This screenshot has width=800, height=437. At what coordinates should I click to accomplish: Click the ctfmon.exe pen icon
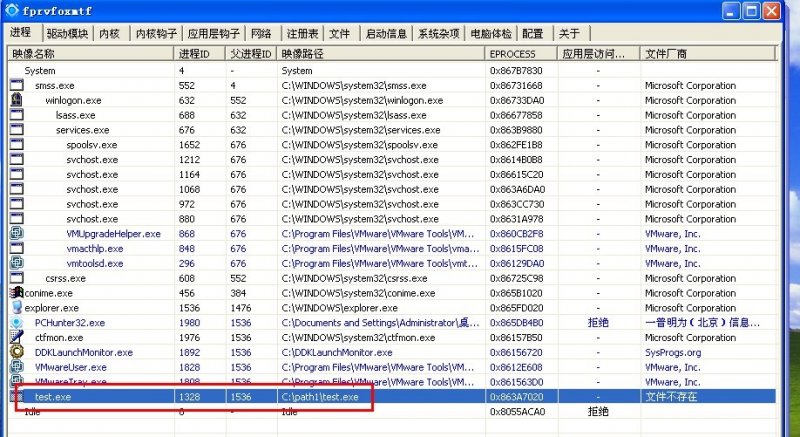click(16, 337)
